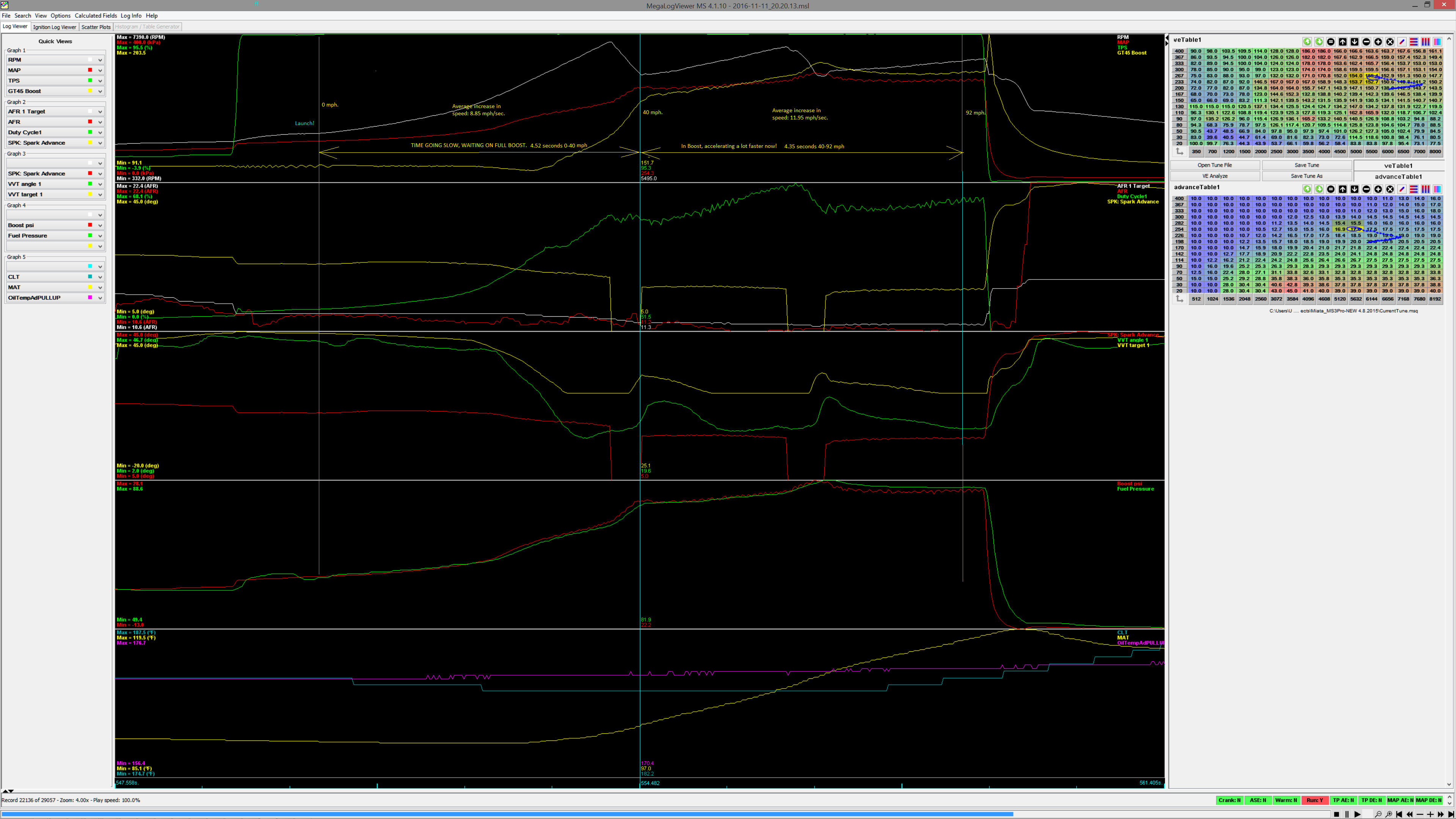This screenshot has height=819, width=1456.
Task: Expand the Boost psi field dropdown
Action: 100,226
